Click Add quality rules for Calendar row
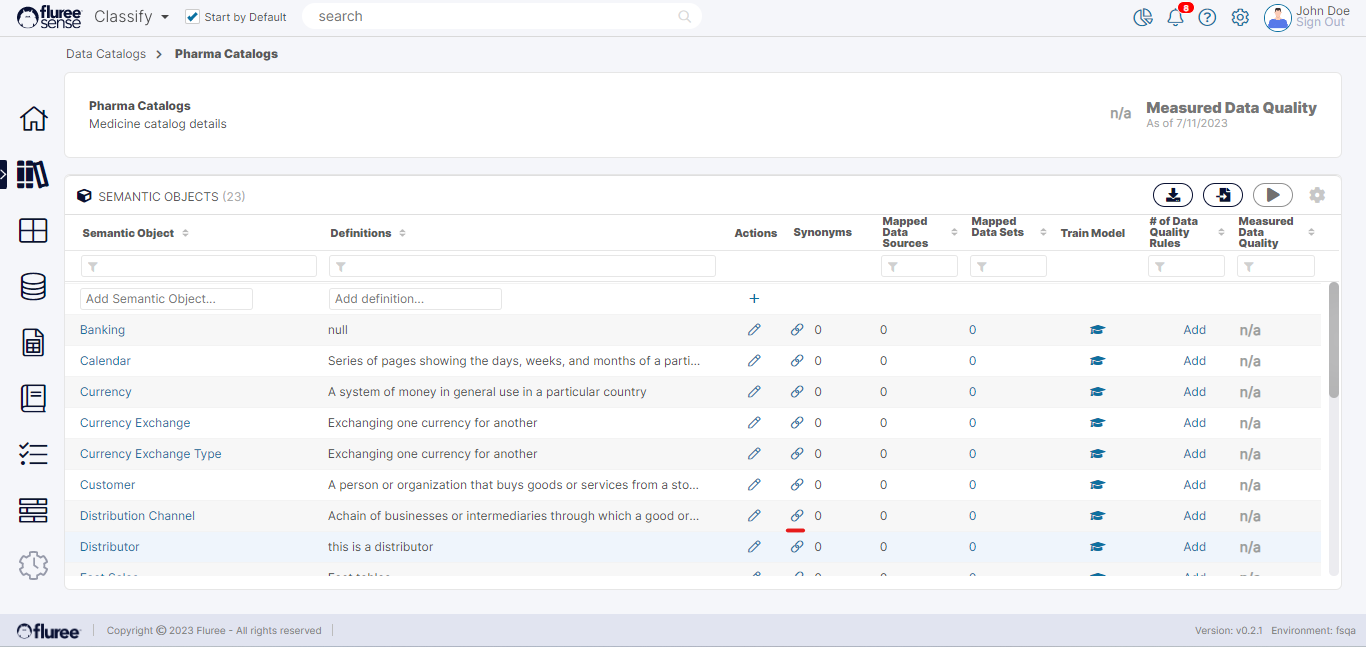The height and width of the screenshot is (647, 1366). click(x=1194, y=361)
